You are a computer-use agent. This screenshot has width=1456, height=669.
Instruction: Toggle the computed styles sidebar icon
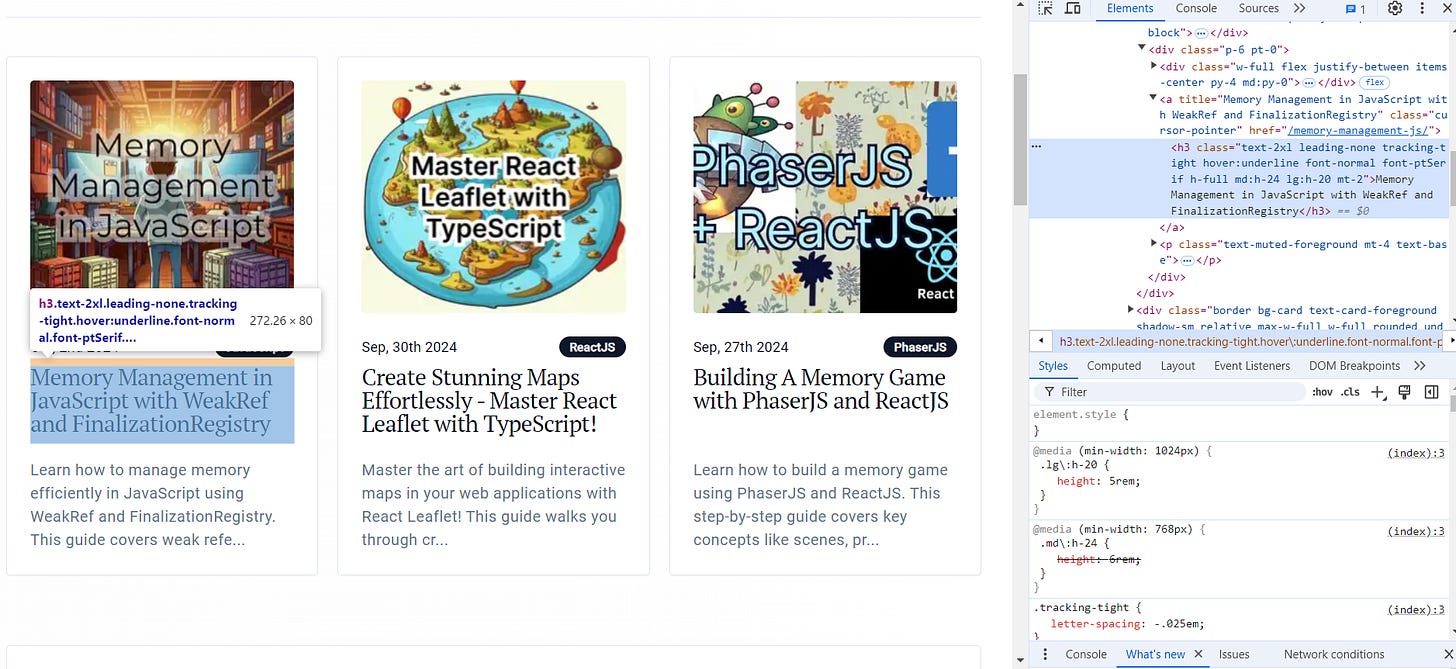pos(1431,392)
